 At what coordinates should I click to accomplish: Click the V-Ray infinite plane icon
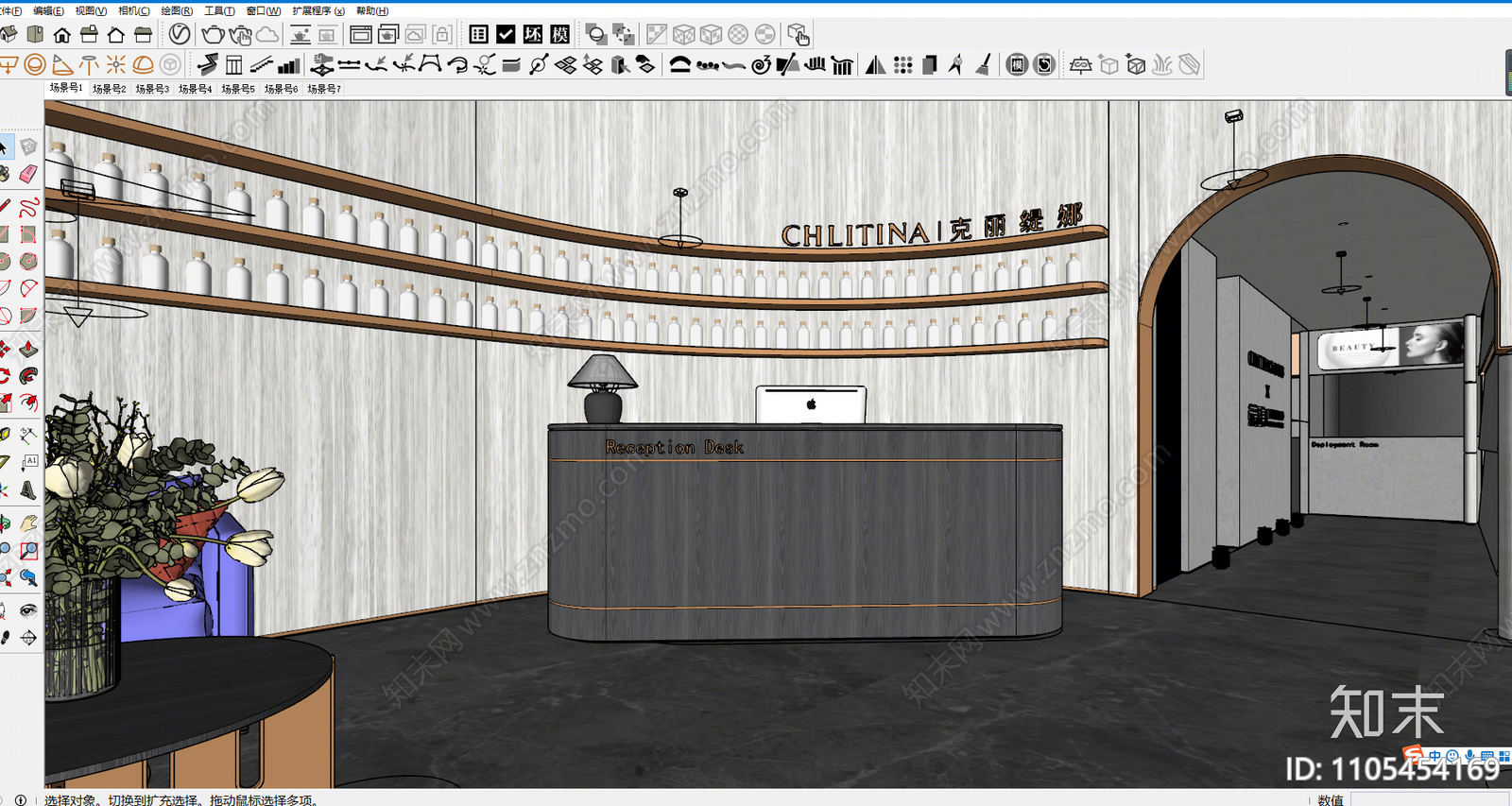[x=1080, y=64]
